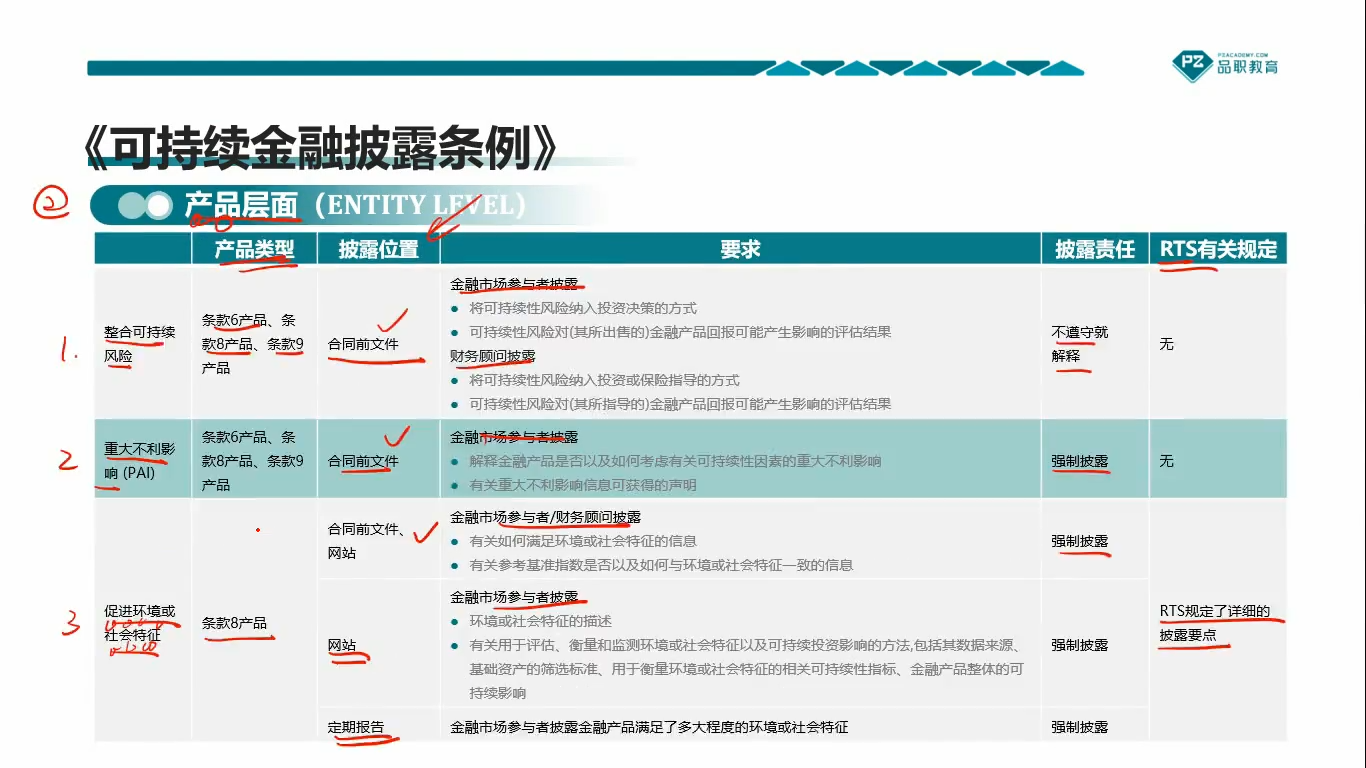Screen dimensions: 1366x768
Task: Select the 重大不利影响 (PAI) row label
Action: [x=139, y=461]
